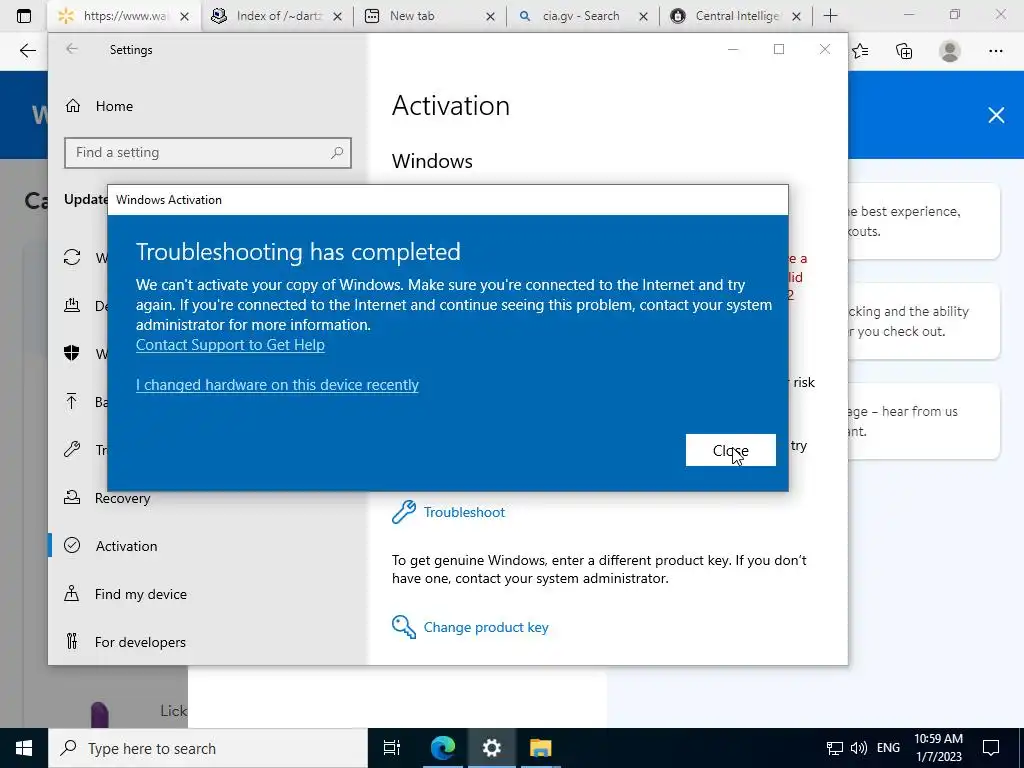
Task: Open Edge Collections icon
Action: point(904,51)
